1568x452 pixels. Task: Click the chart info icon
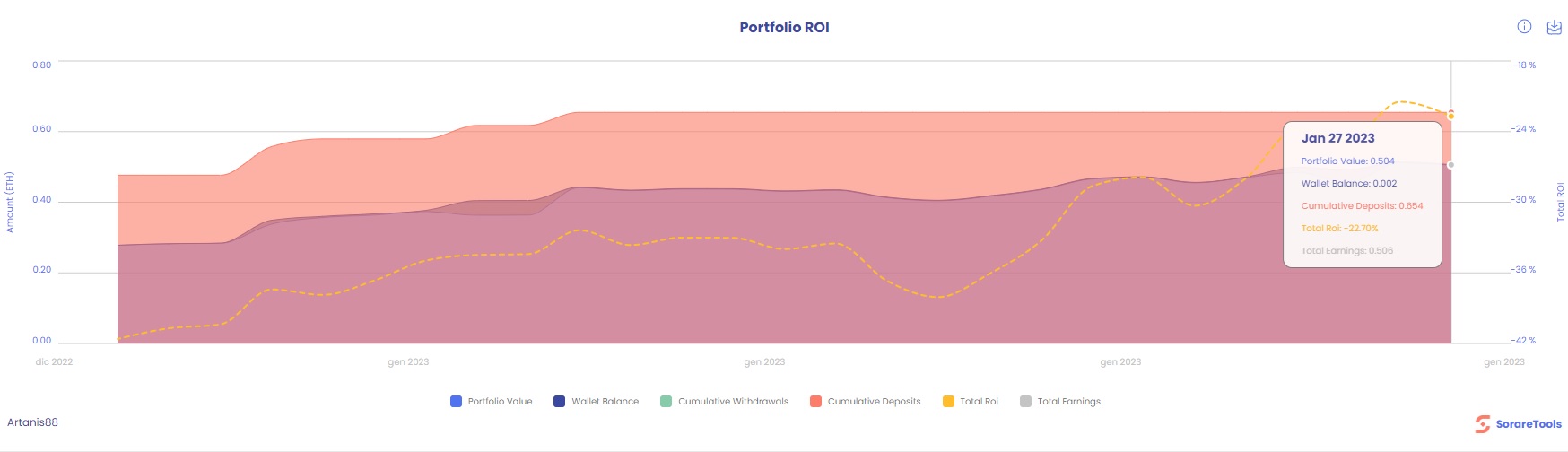pyautogui.click(x=1524, y=27)
